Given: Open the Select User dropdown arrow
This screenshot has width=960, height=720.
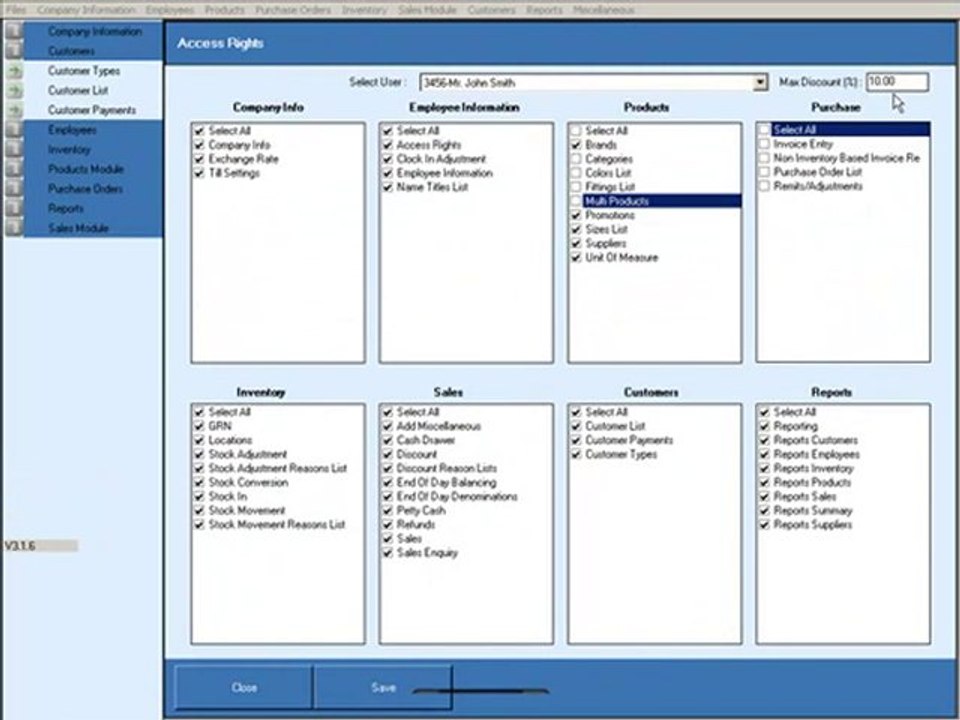Looking at the screenshot, I should point(760,82).
